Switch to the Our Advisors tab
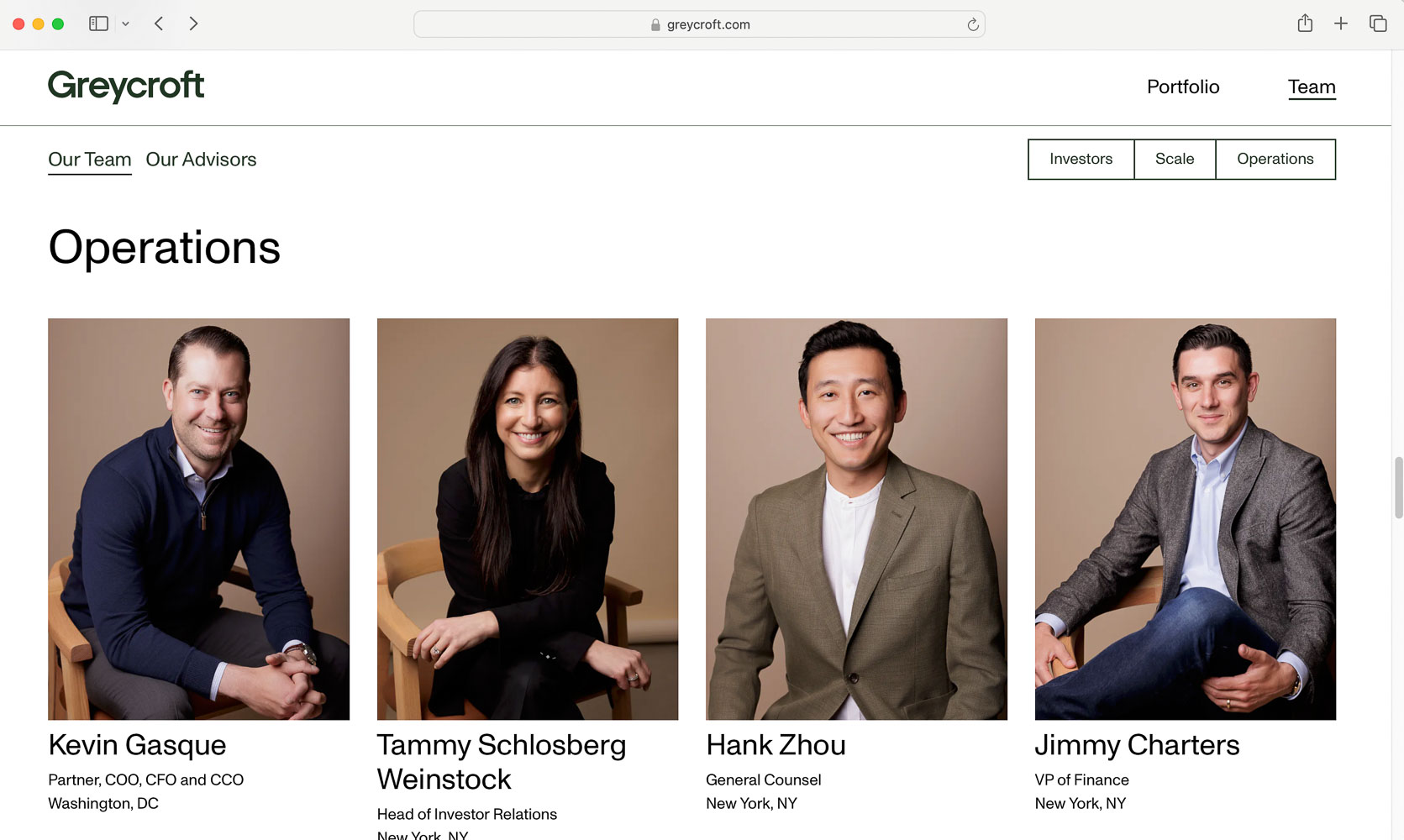The image size is (1404, 840). click(201, 160)
